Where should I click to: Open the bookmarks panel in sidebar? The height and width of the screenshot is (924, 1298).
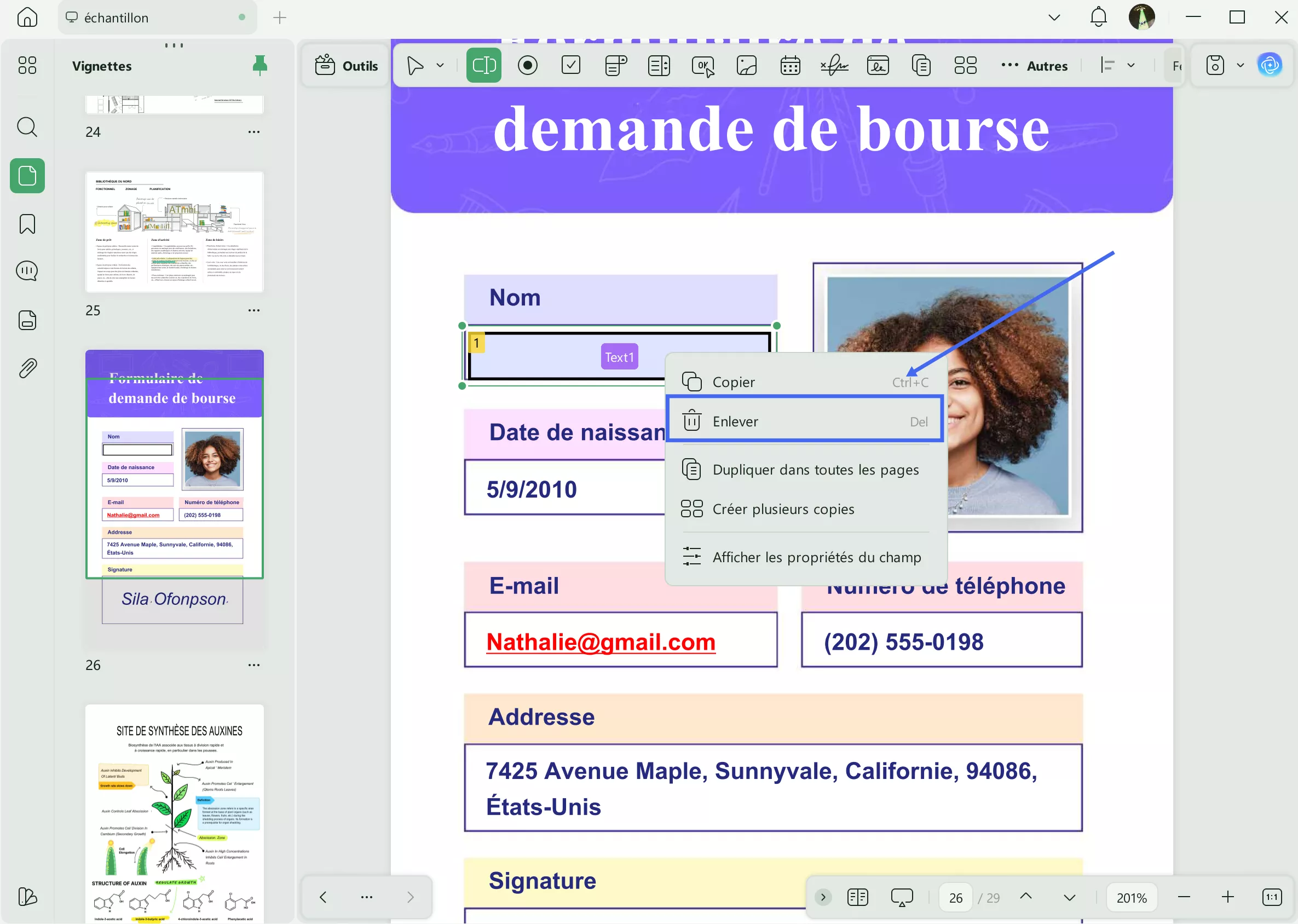(27, 223)
